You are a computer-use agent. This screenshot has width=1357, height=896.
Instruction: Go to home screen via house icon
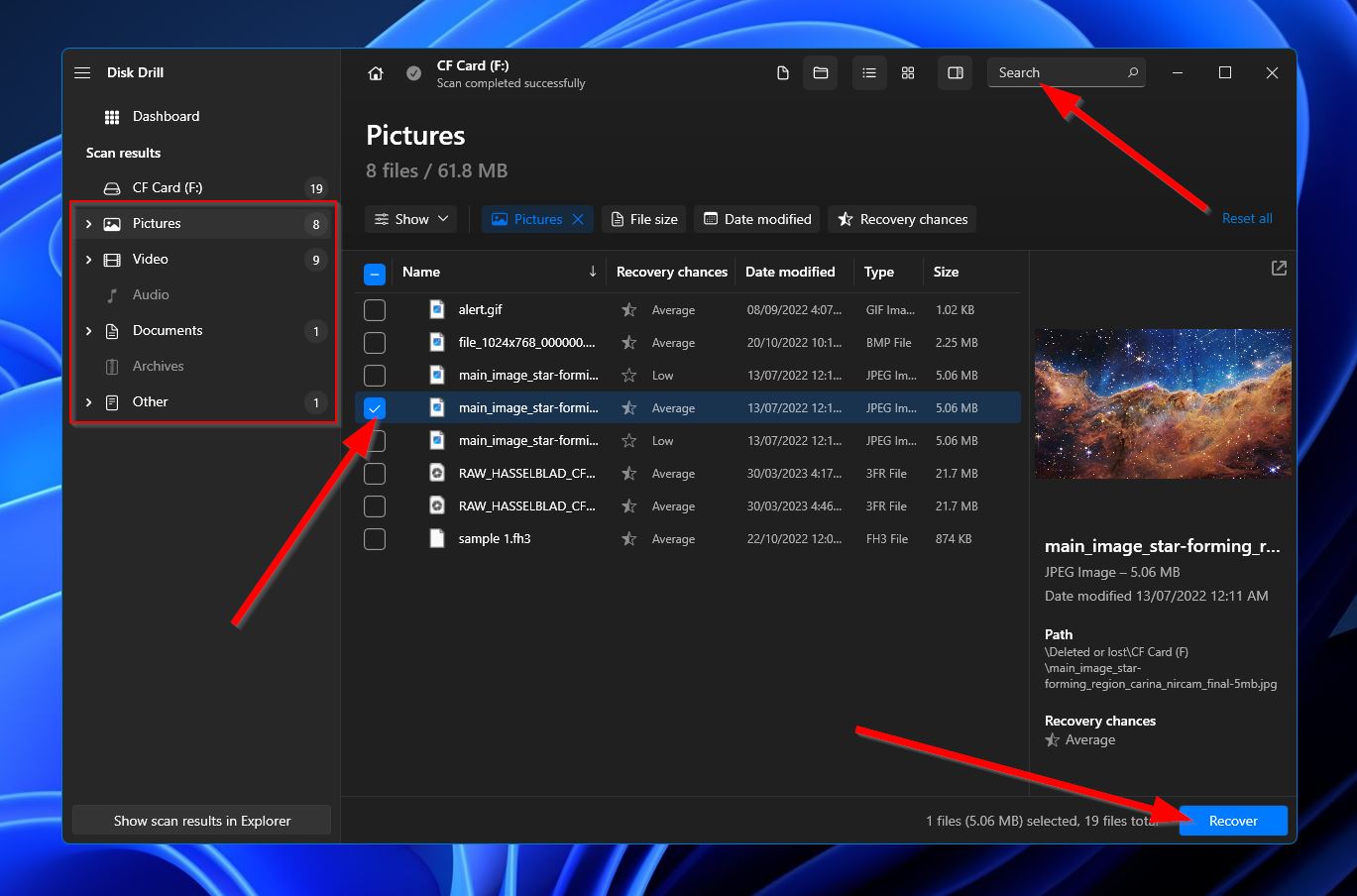(376, 73)
